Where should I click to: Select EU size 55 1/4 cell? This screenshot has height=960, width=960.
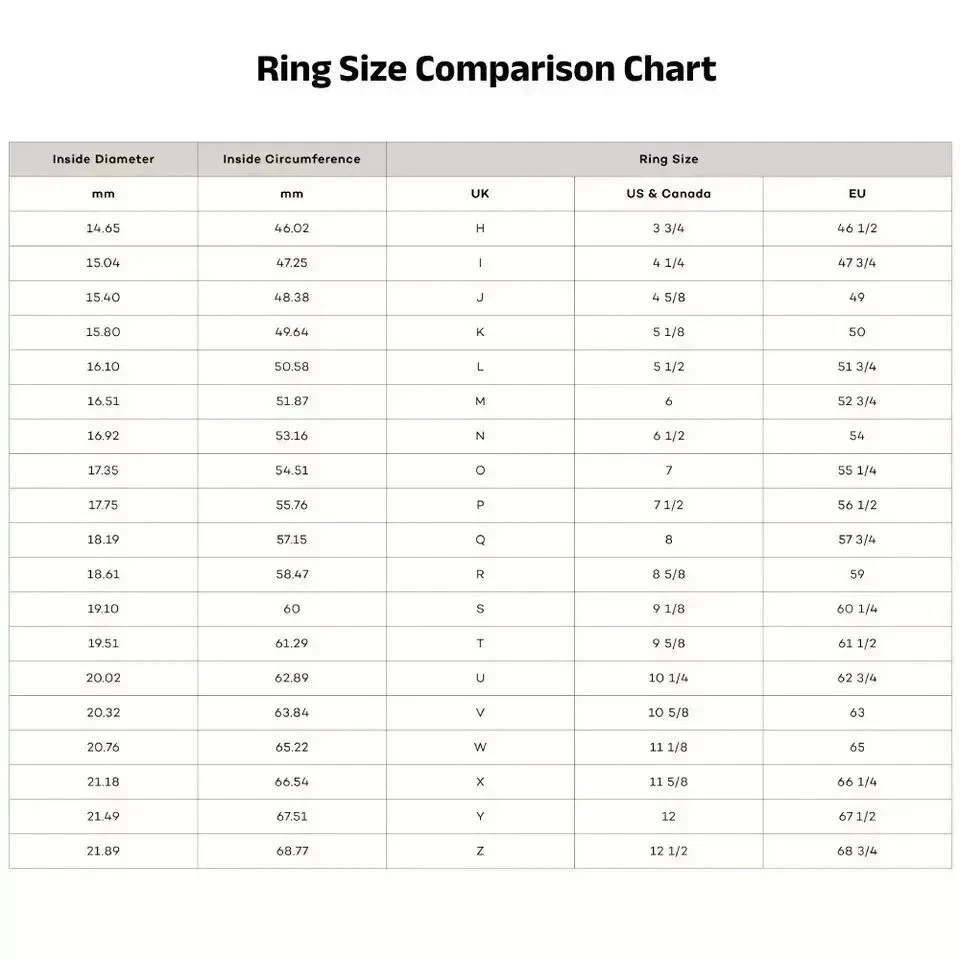[x=857, y=470]
